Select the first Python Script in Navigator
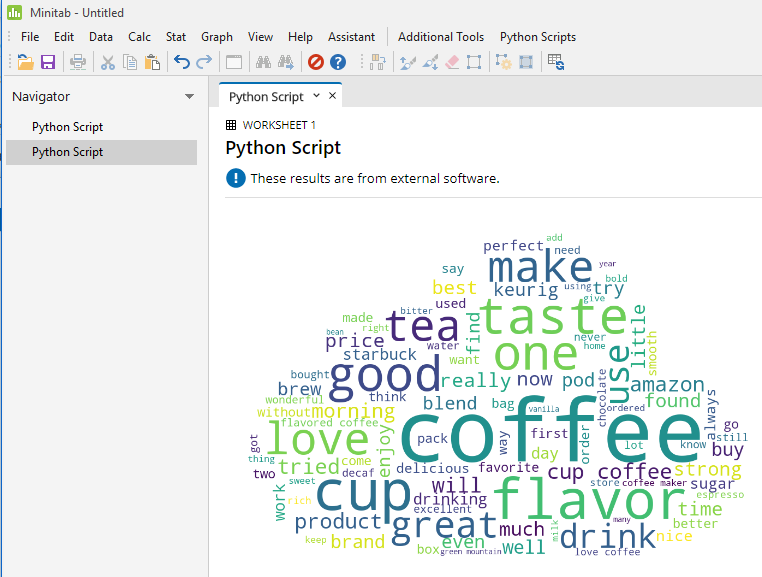Screen dimensions: 762x577 [x=67, y=127]
